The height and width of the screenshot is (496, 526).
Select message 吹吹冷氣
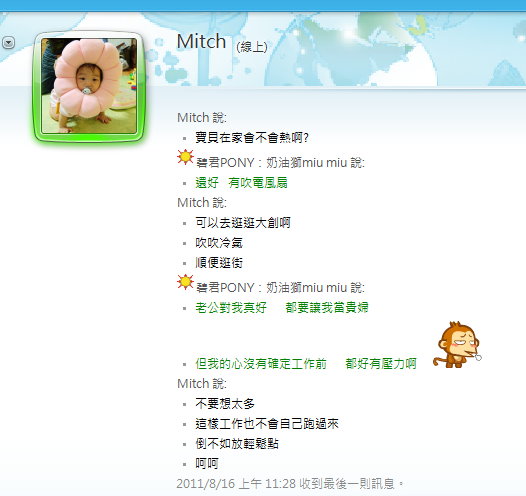(219, 243)
